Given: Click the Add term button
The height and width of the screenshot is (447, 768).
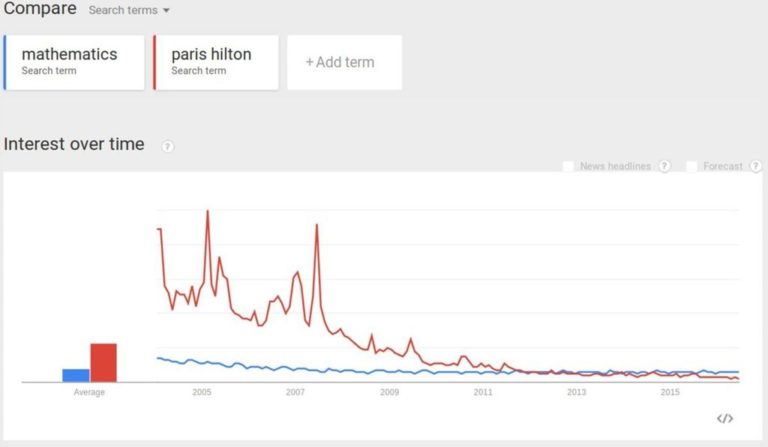Looking at the screenshot, I should [x=344, y=62].
